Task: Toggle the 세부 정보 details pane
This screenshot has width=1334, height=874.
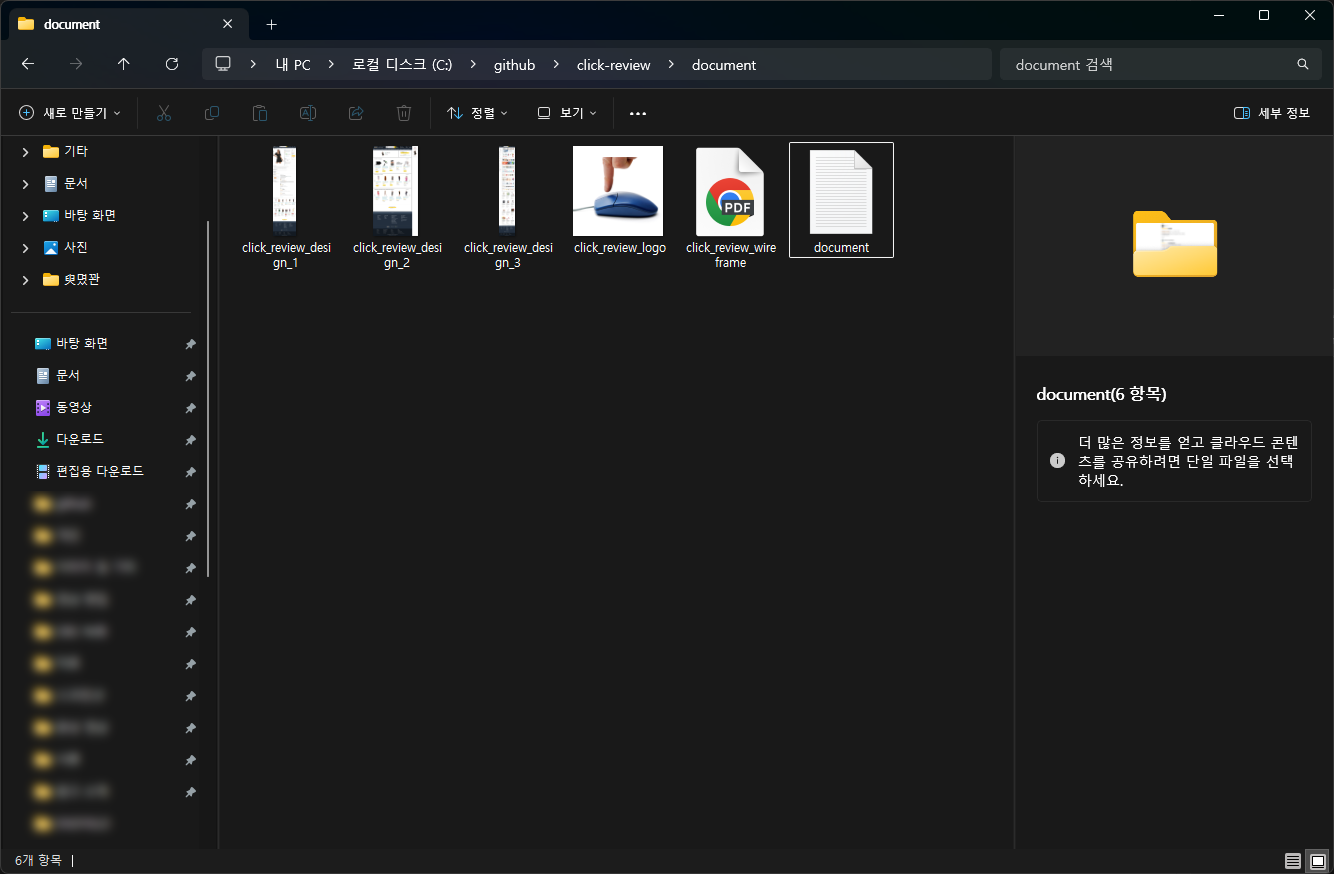Action: [1272, 113]
